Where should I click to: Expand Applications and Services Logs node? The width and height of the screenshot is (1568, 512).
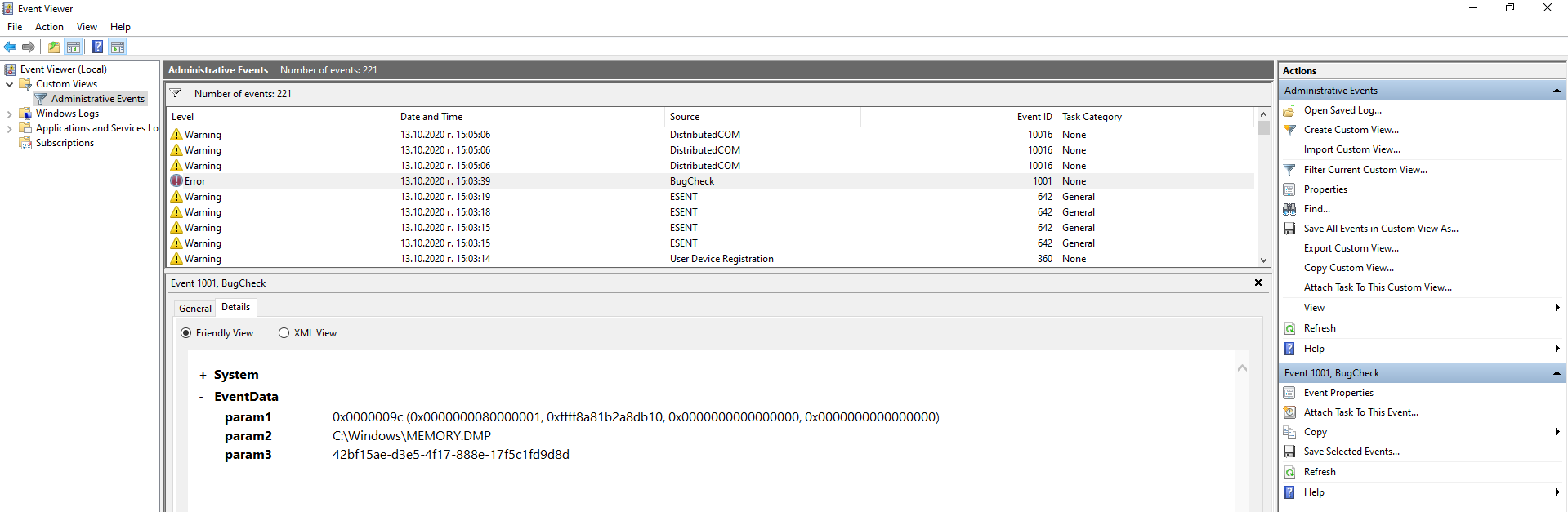10,128
